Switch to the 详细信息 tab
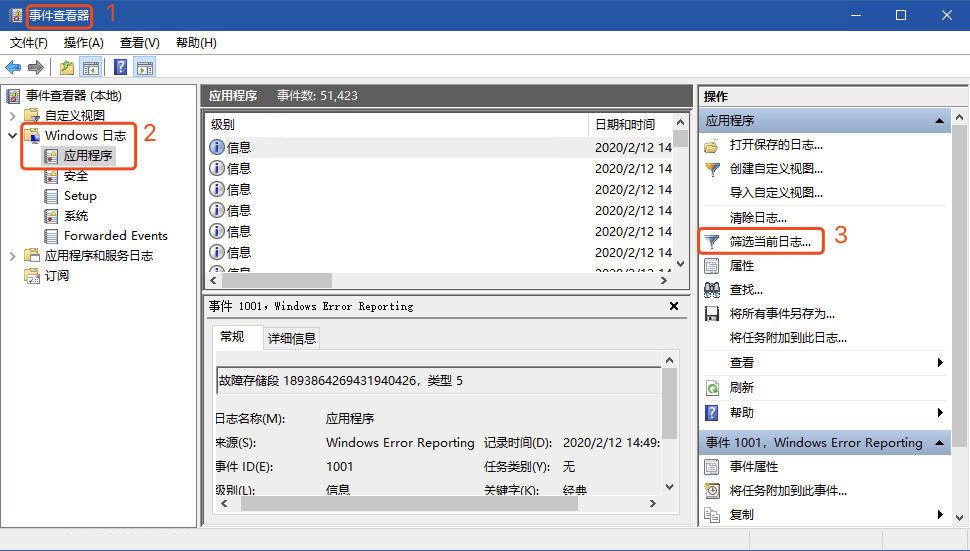This screenshot has height=551, width=970. point(291,338)
